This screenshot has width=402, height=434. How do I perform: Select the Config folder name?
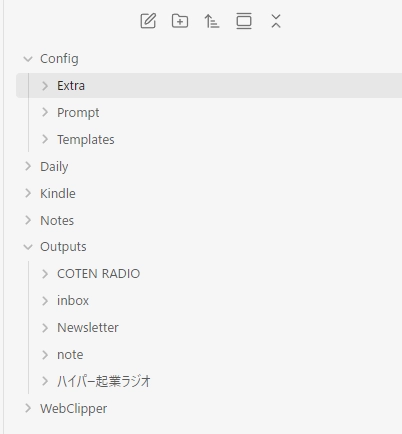pos(59,59)
